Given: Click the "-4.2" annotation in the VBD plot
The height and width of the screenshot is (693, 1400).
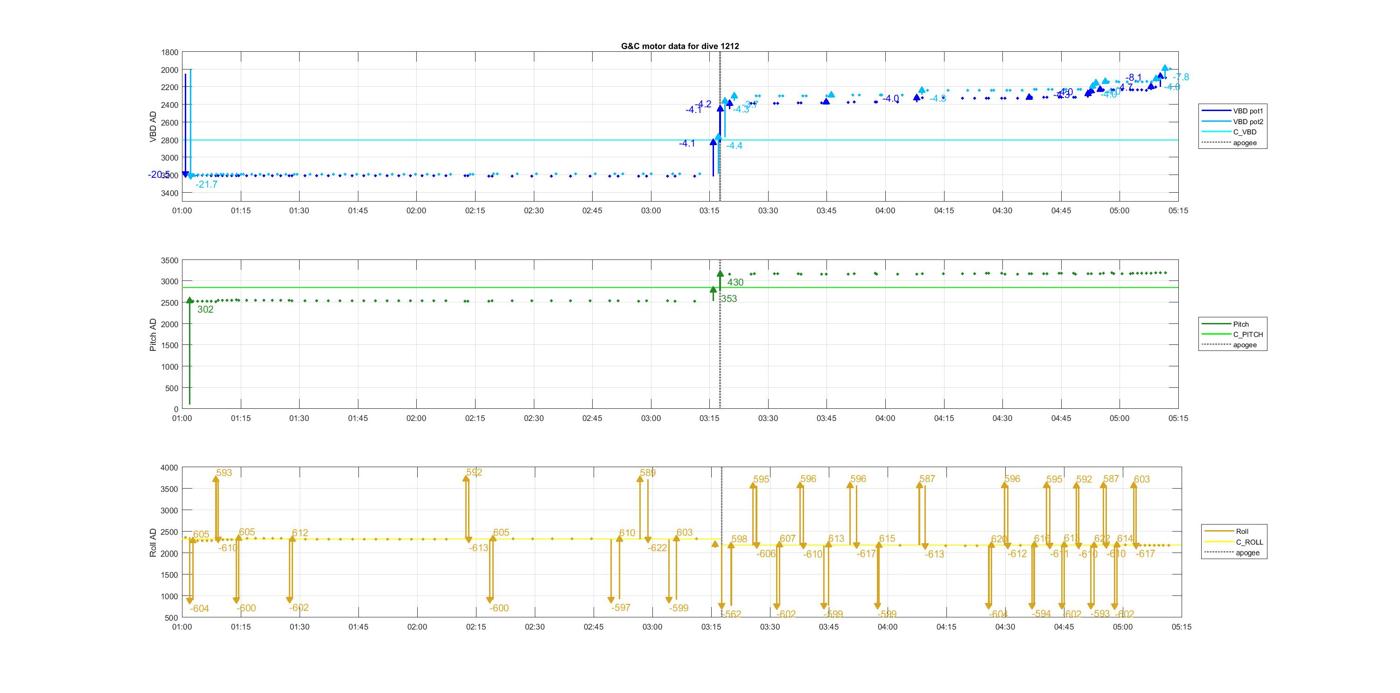Looking at the screenshot, I should coord(704,104).
